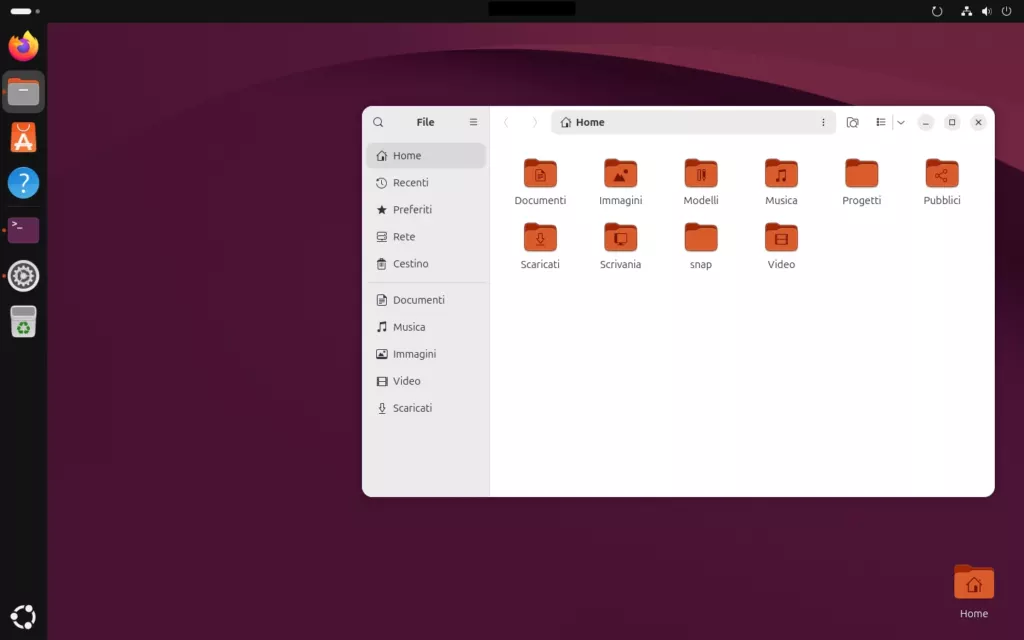Open Settings gear in dock

click(x=24, y=276)
